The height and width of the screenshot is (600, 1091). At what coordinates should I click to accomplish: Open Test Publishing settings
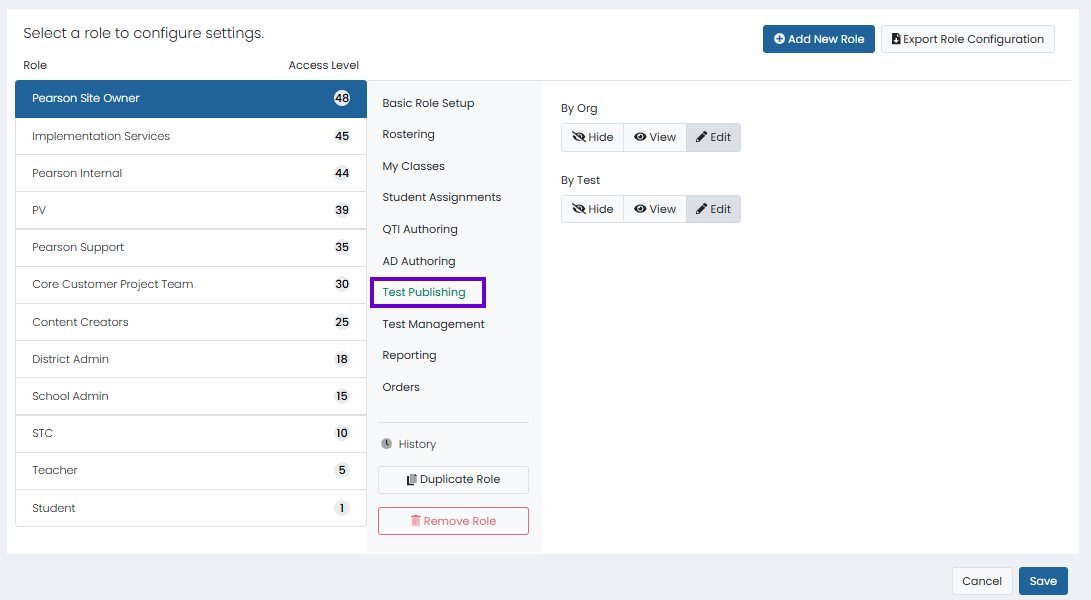424,292
